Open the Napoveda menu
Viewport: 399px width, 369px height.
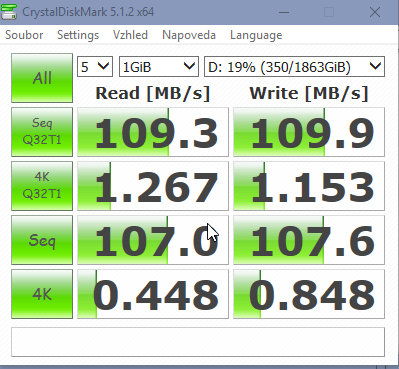[189, 35]
